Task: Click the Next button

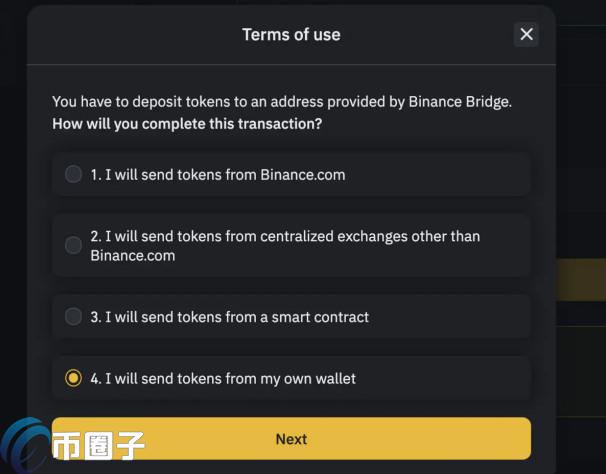Action: coord(291,439)
